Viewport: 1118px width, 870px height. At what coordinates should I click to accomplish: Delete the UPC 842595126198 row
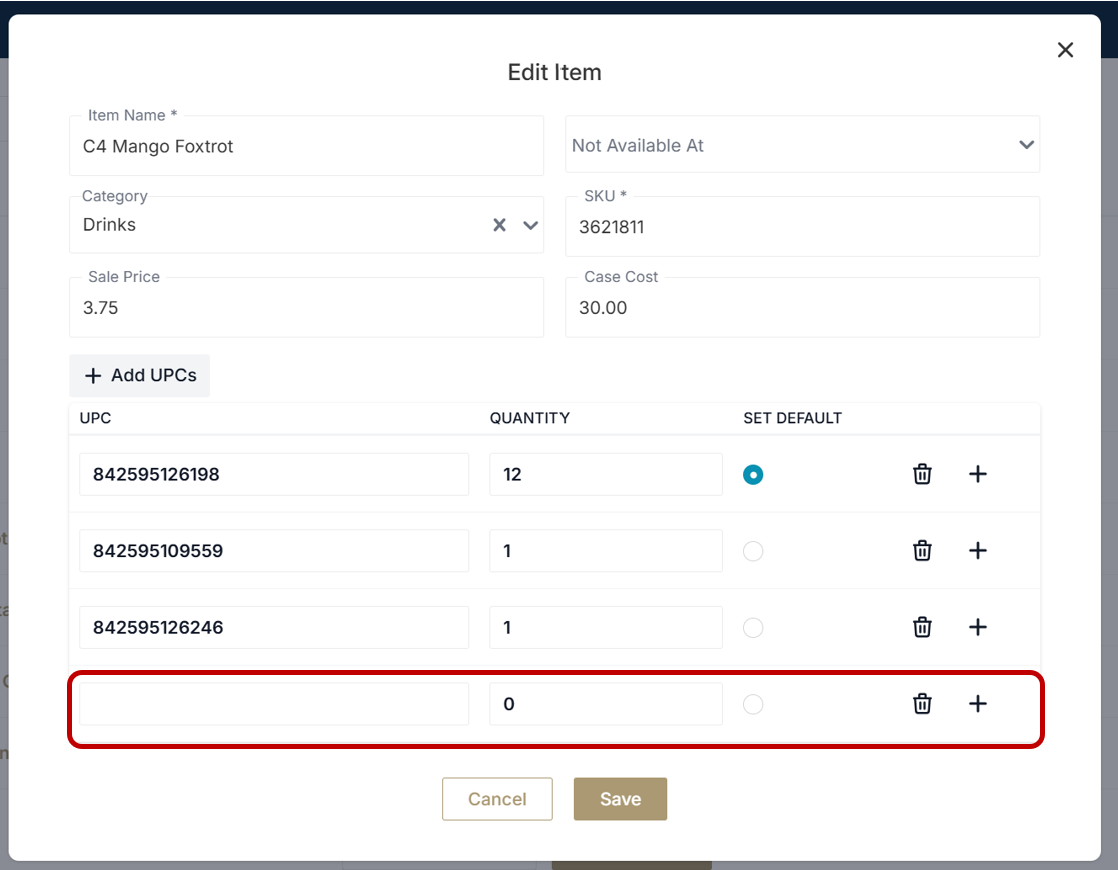click(x=922, y=474)
